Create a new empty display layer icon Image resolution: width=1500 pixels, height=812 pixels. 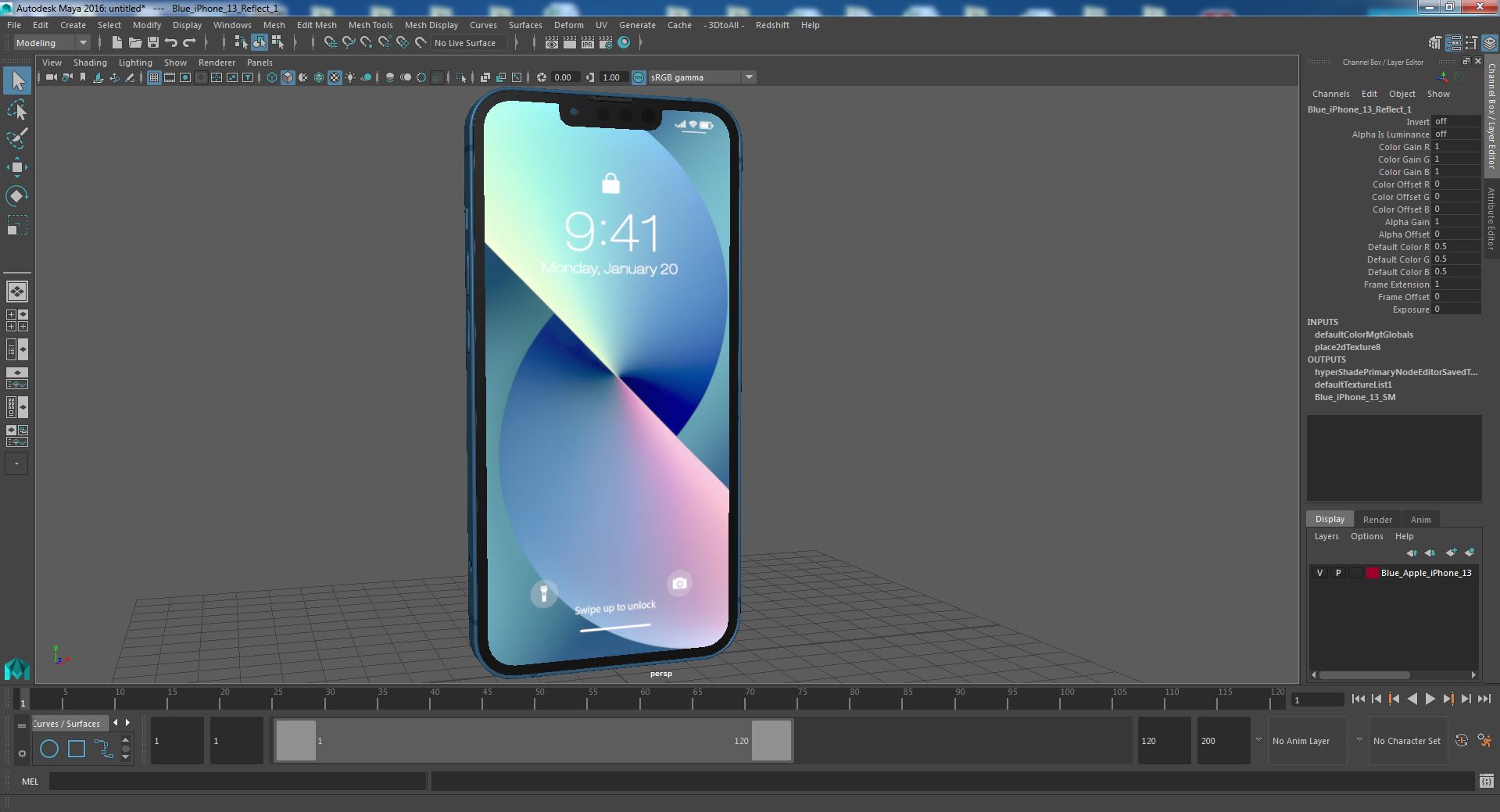[1452, 553]
